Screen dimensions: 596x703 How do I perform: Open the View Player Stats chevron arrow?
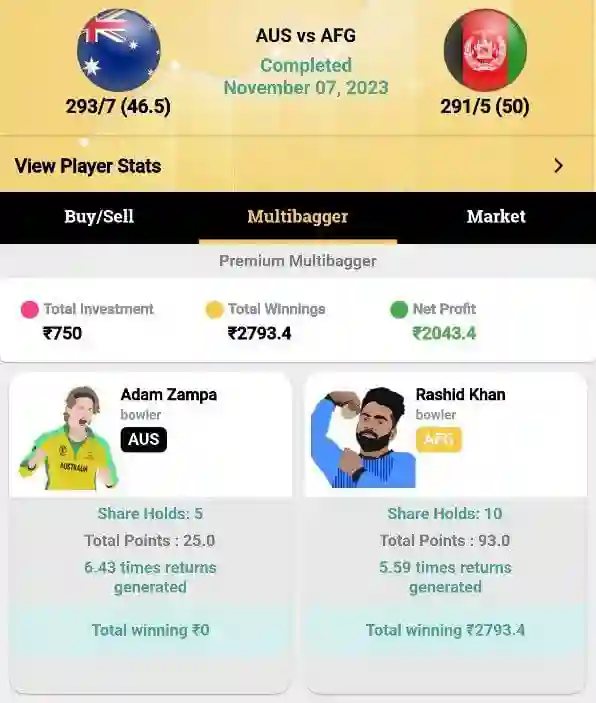[558, 166]
